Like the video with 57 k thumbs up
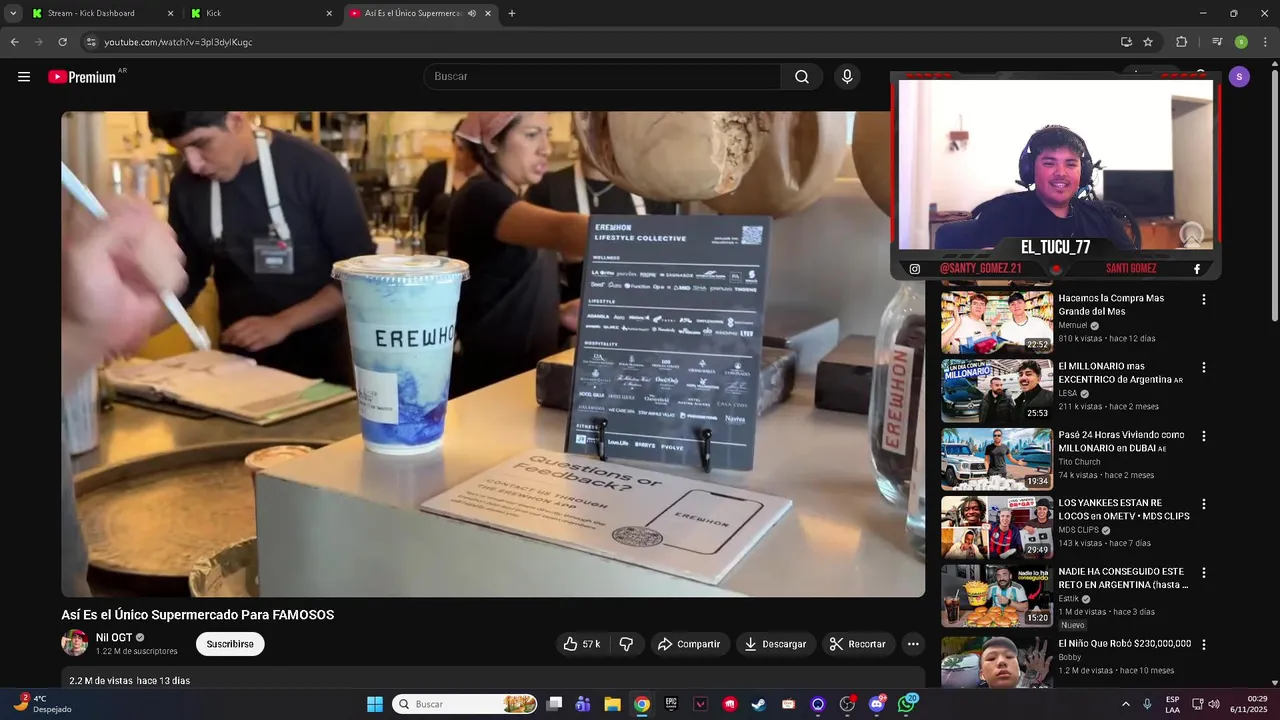This screenshot has width=1280, height=720. (x=582, y=644)
